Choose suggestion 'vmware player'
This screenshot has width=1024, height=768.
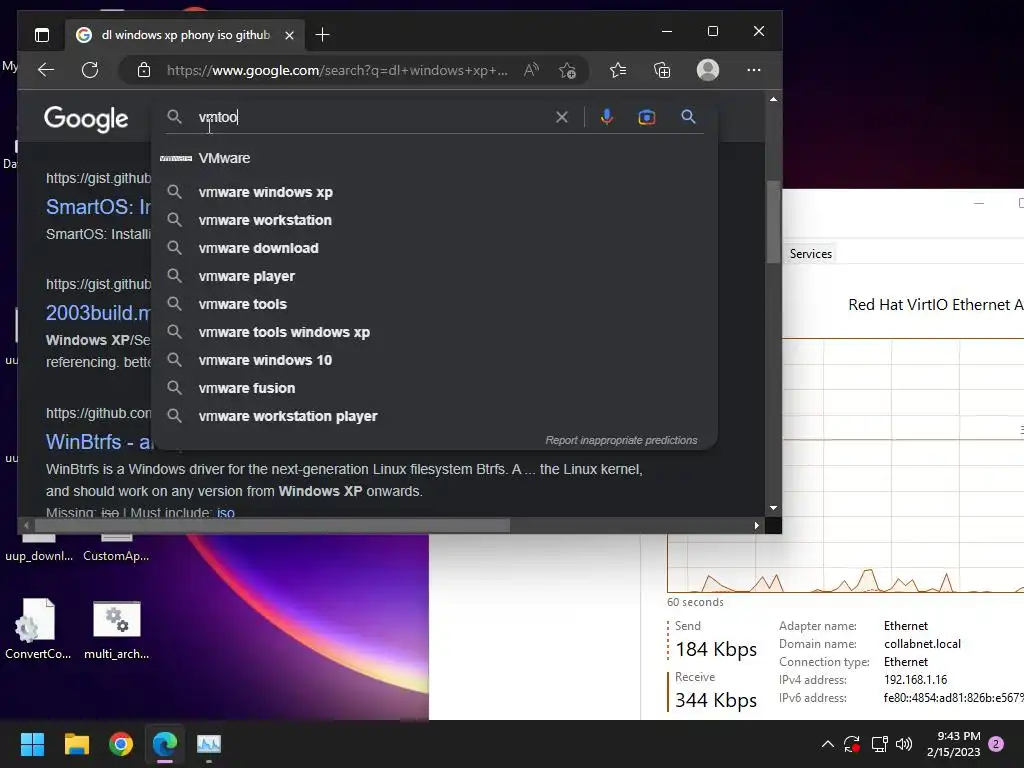tap(434, 276)
